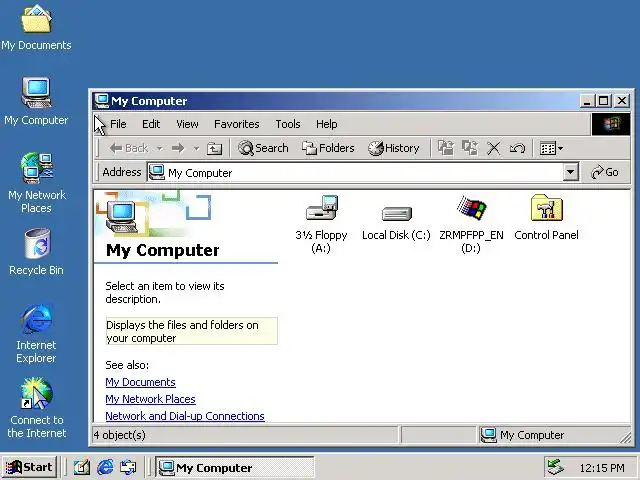Click Show Desktop quick launch icon
Image resolution: width=640 pixels, height=480 pixels.
coord(82,467)
